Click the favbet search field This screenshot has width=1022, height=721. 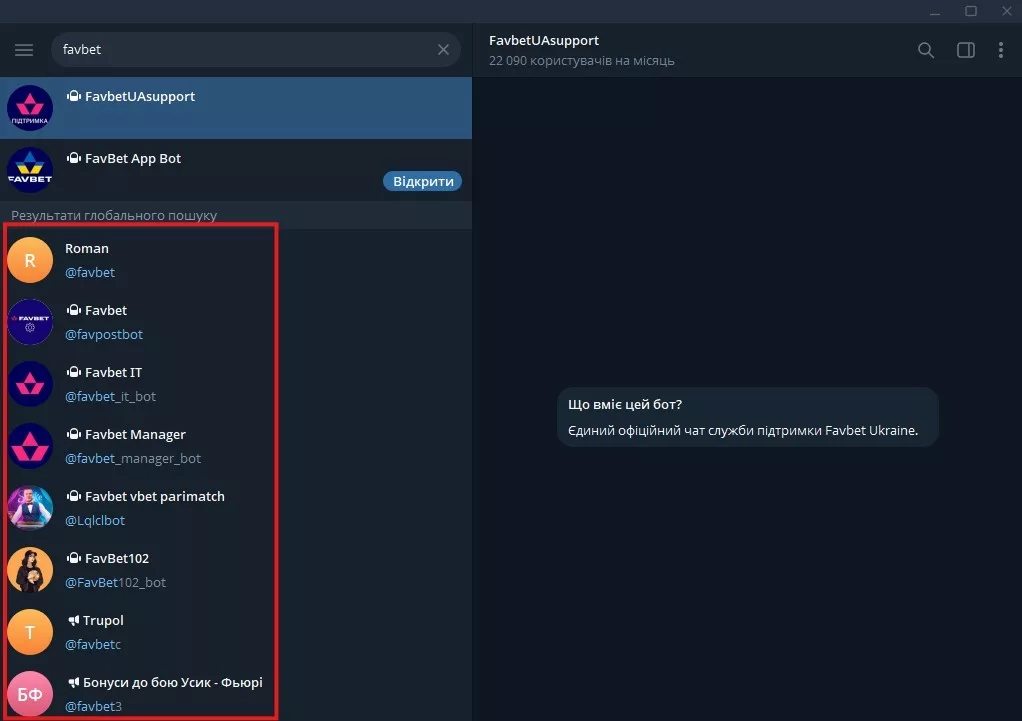point(256,50)
